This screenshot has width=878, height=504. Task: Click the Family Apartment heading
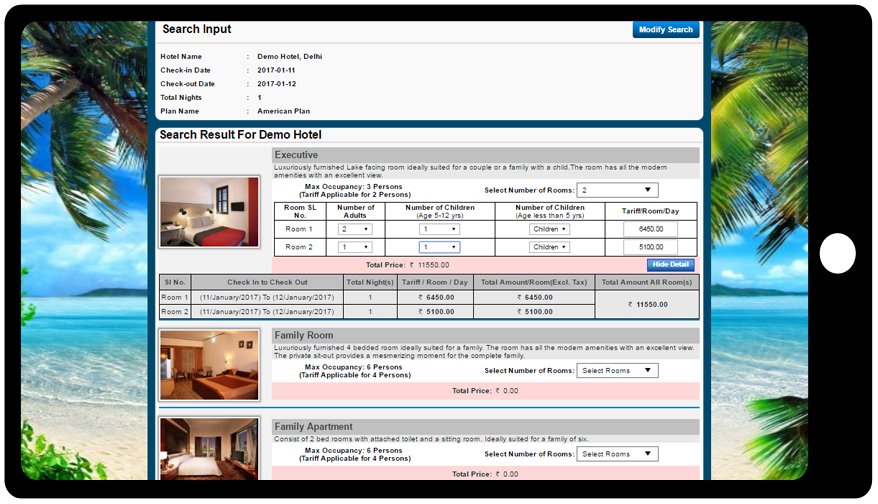(x=313, y=427)
